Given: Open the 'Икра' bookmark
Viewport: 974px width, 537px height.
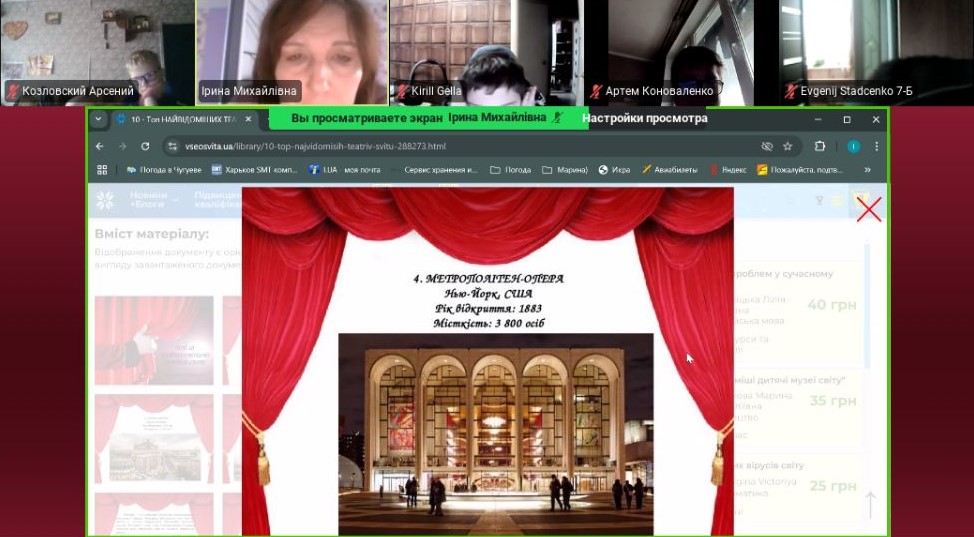Looking at the screenshot, I should pyautogui.click(x=614, y=170).
